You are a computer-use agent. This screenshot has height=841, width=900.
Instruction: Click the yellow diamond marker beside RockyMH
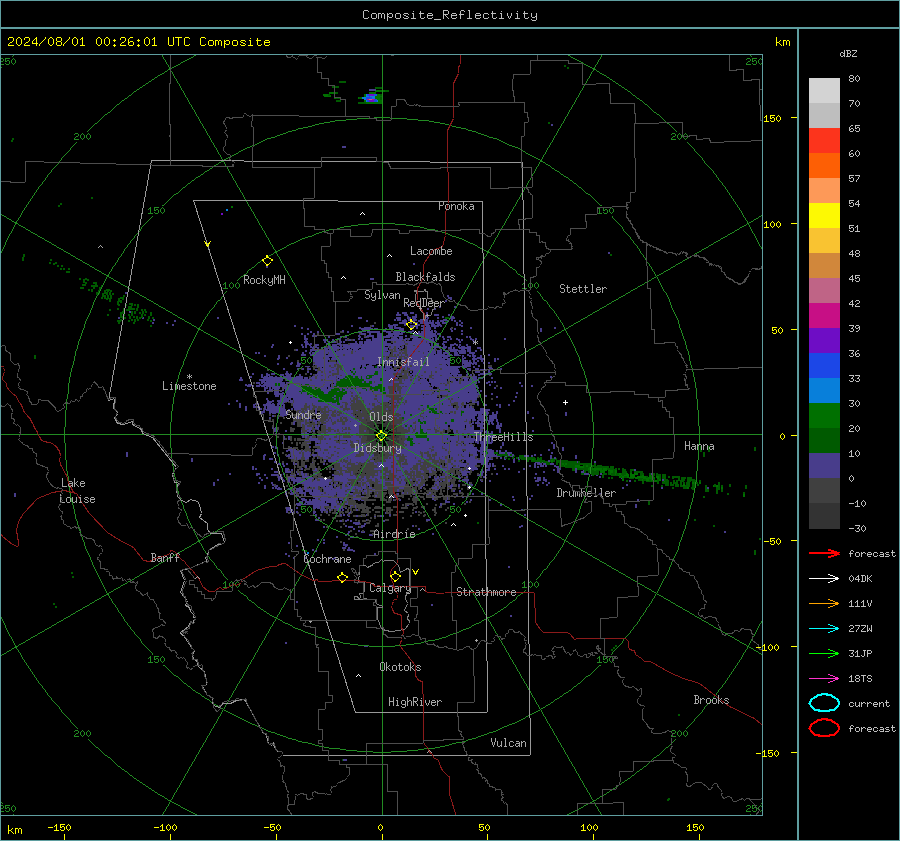click(267, 261)
